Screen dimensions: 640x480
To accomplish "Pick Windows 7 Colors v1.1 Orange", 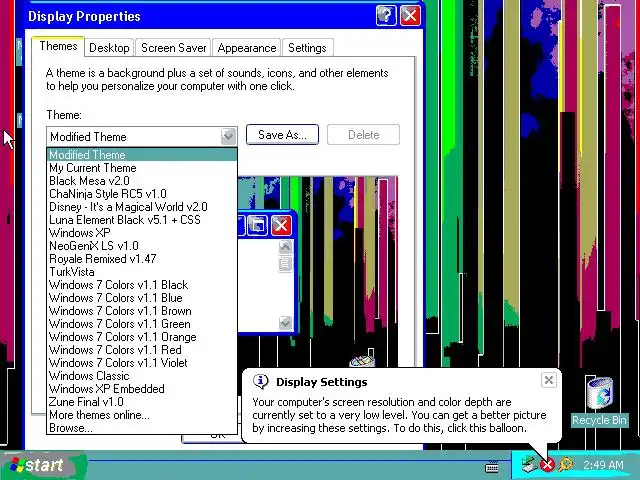I will click(x=142, y=337).
